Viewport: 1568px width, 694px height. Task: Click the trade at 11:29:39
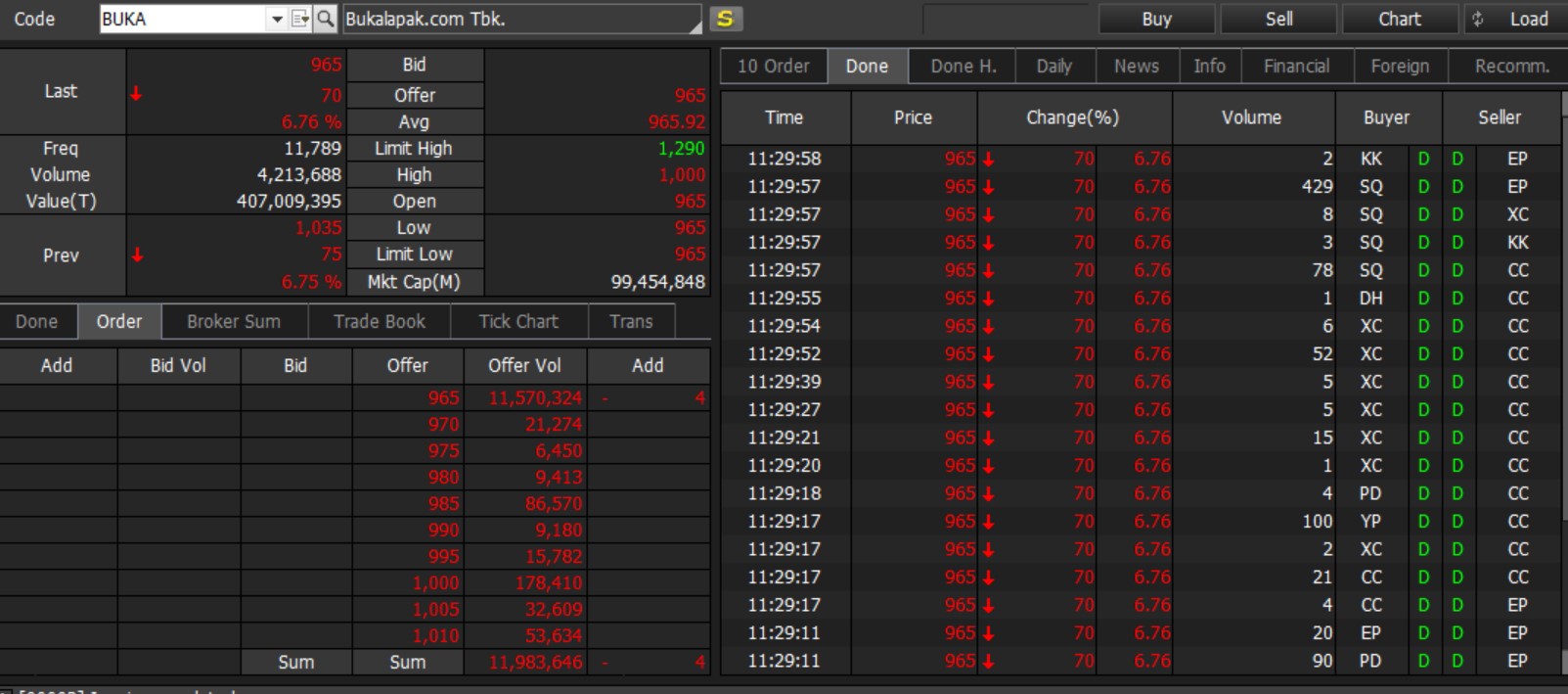tap(1141, 382)
